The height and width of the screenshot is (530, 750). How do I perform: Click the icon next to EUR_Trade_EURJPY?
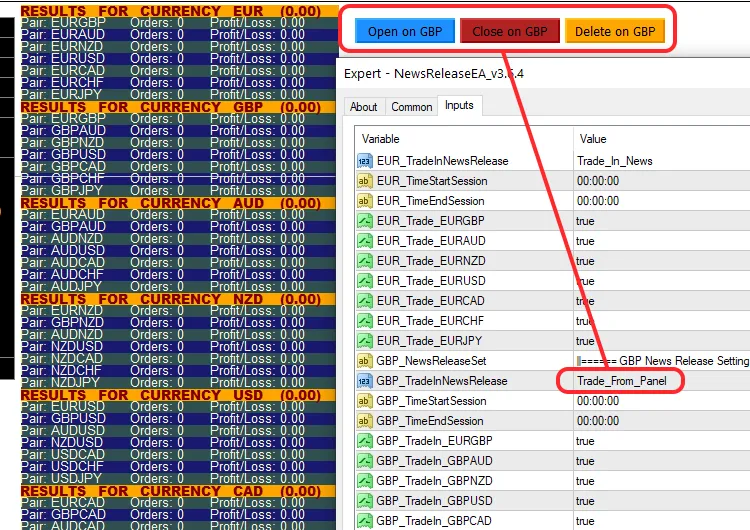(x=364, y=341)
